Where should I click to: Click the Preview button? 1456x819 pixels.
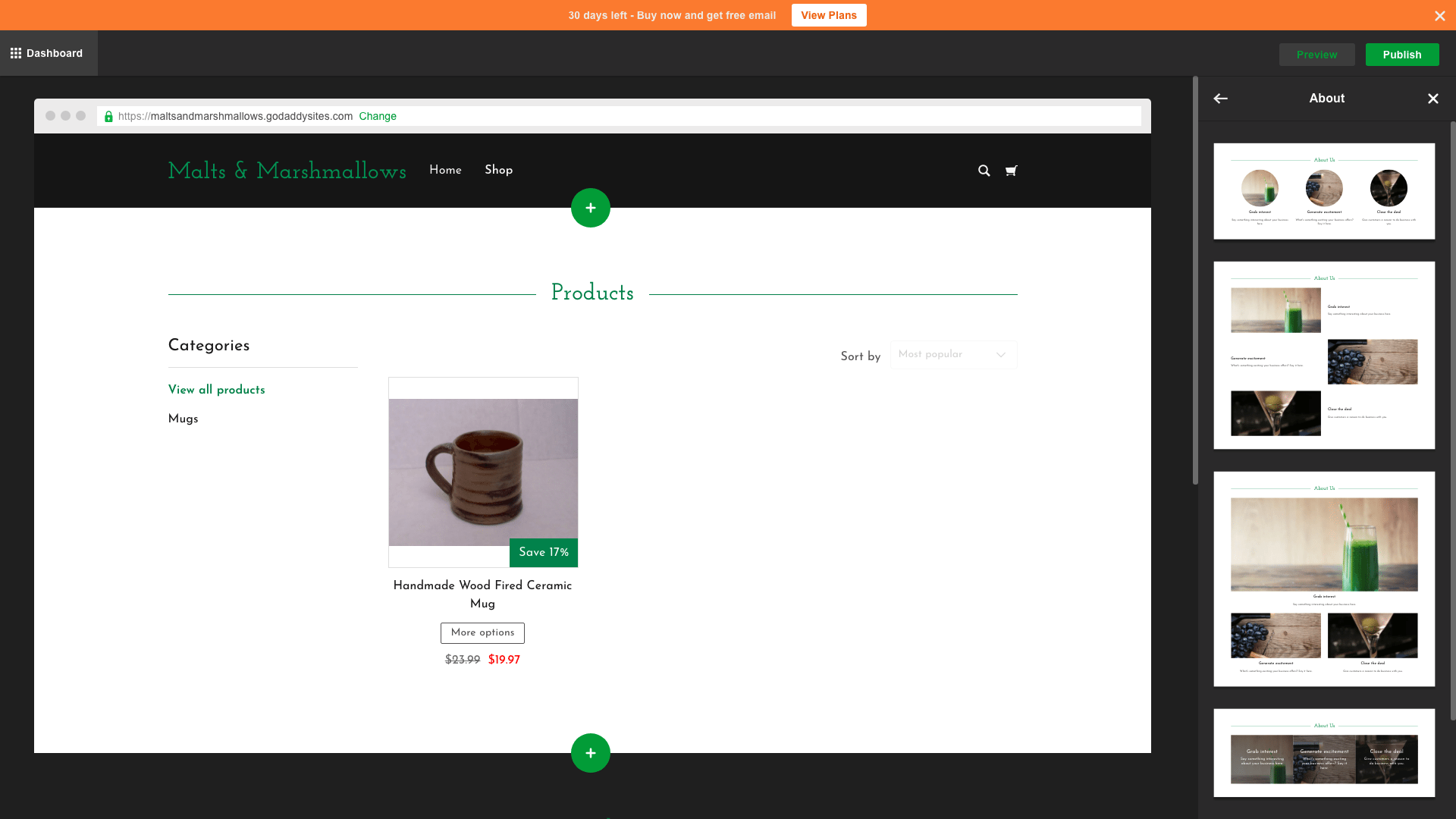(x=1316, y=55)
